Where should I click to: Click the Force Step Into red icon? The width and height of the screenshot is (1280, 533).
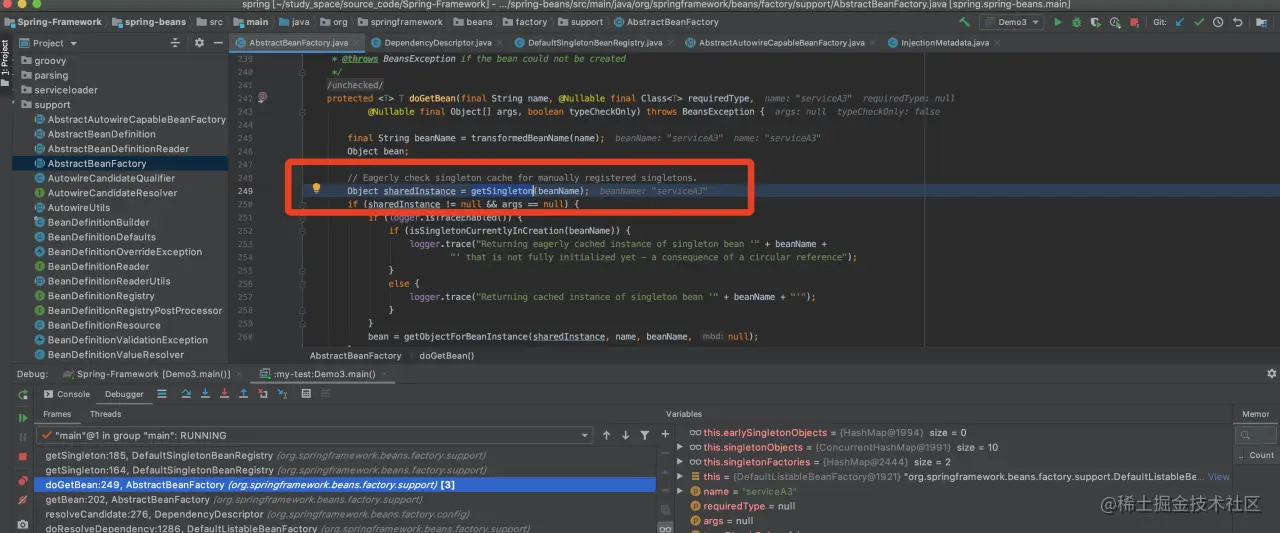click(x=224, y=394)
